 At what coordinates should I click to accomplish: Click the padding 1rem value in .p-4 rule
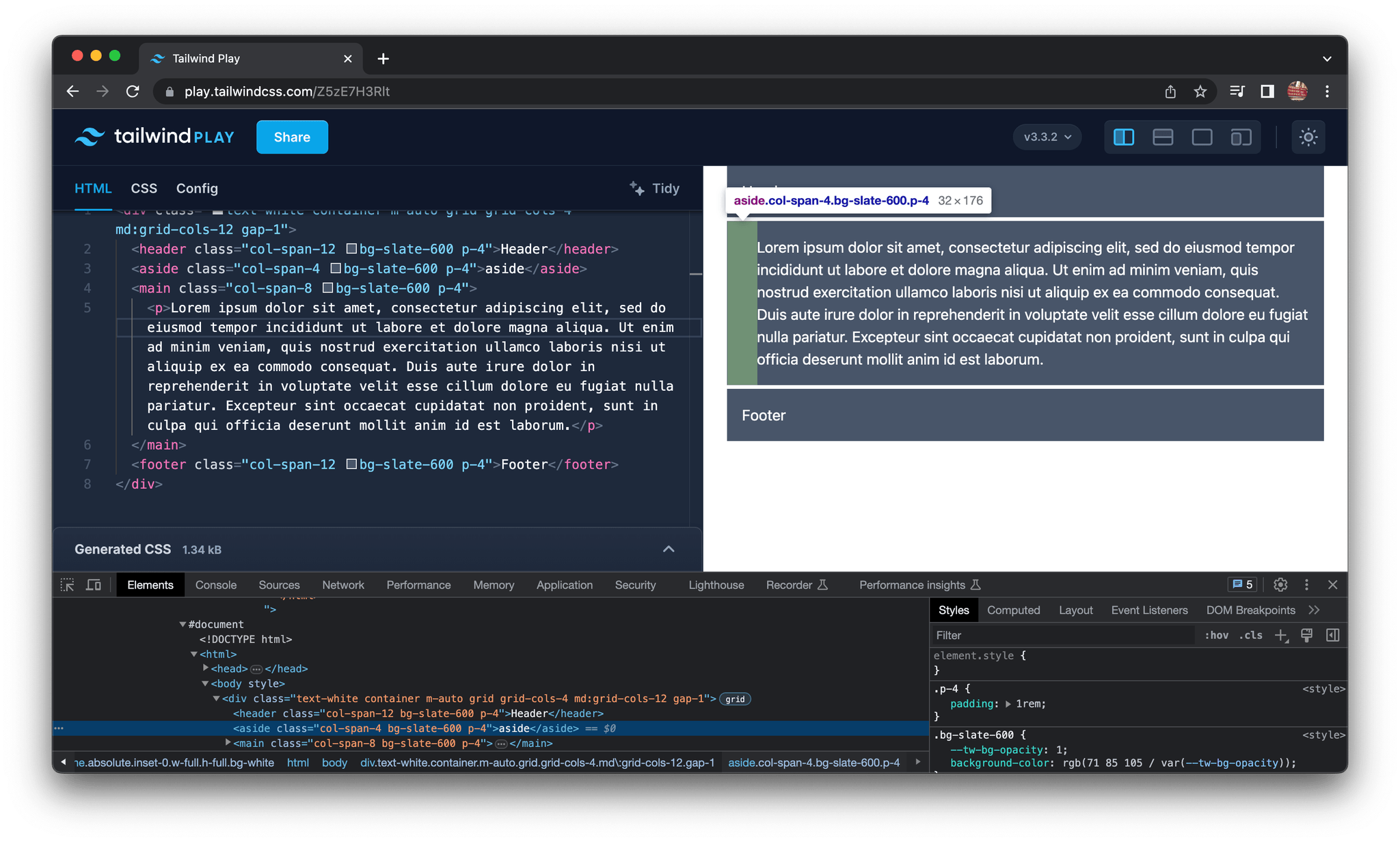[x=1028, y=703]
